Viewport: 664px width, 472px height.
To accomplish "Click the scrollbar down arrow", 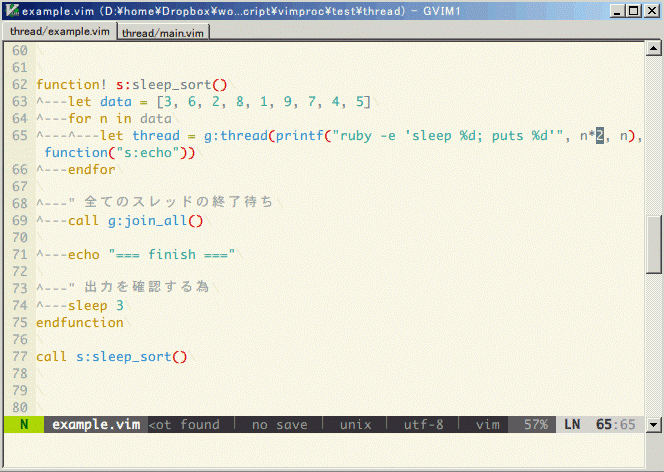I will tap(653, 424).
